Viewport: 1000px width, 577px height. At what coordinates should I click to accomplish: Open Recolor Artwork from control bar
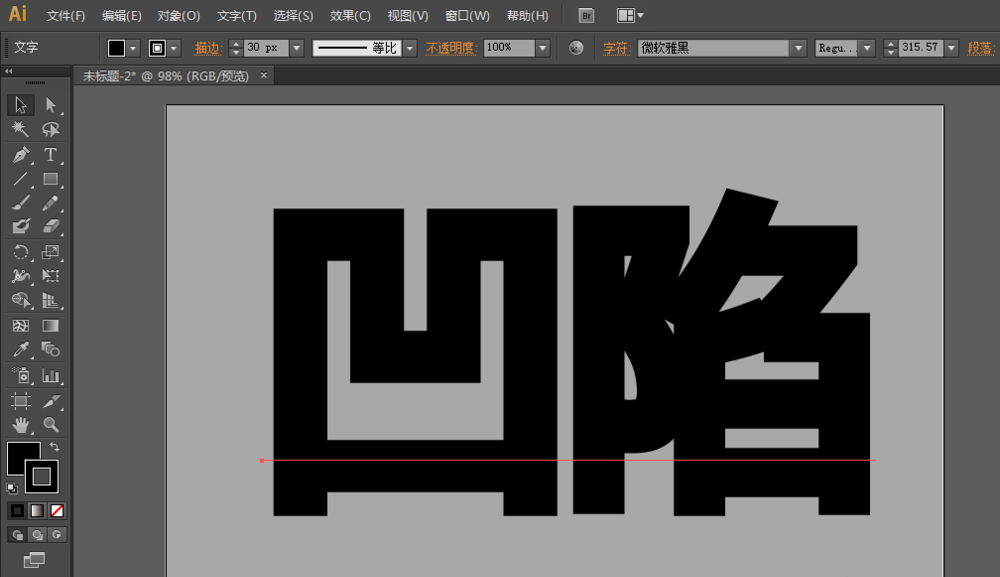pos(576,48)
